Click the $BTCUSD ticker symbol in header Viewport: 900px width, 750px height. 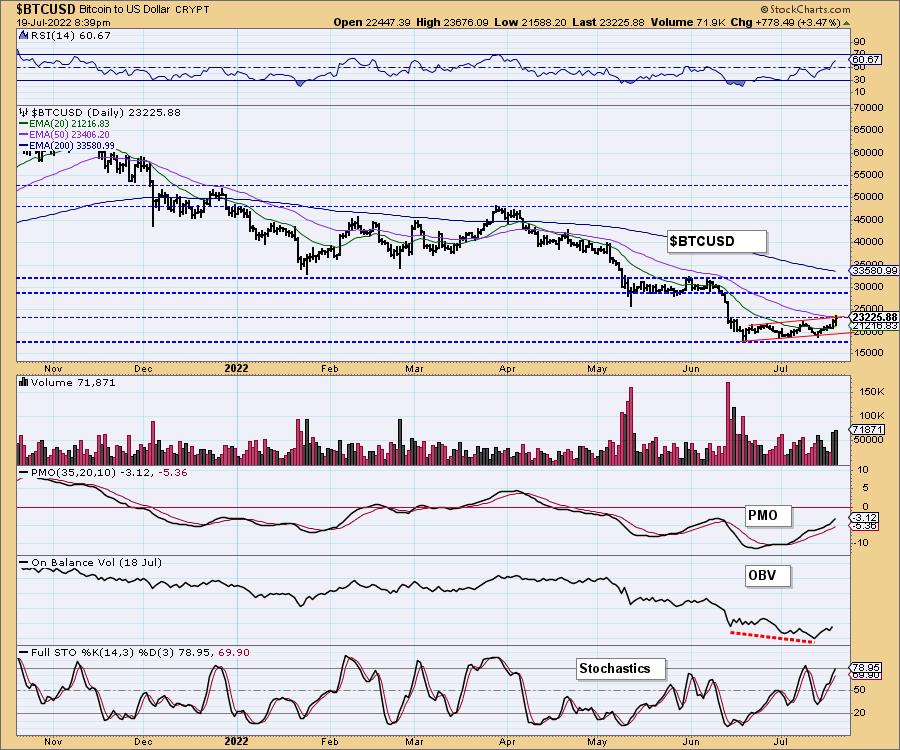[x=45, y=9]
